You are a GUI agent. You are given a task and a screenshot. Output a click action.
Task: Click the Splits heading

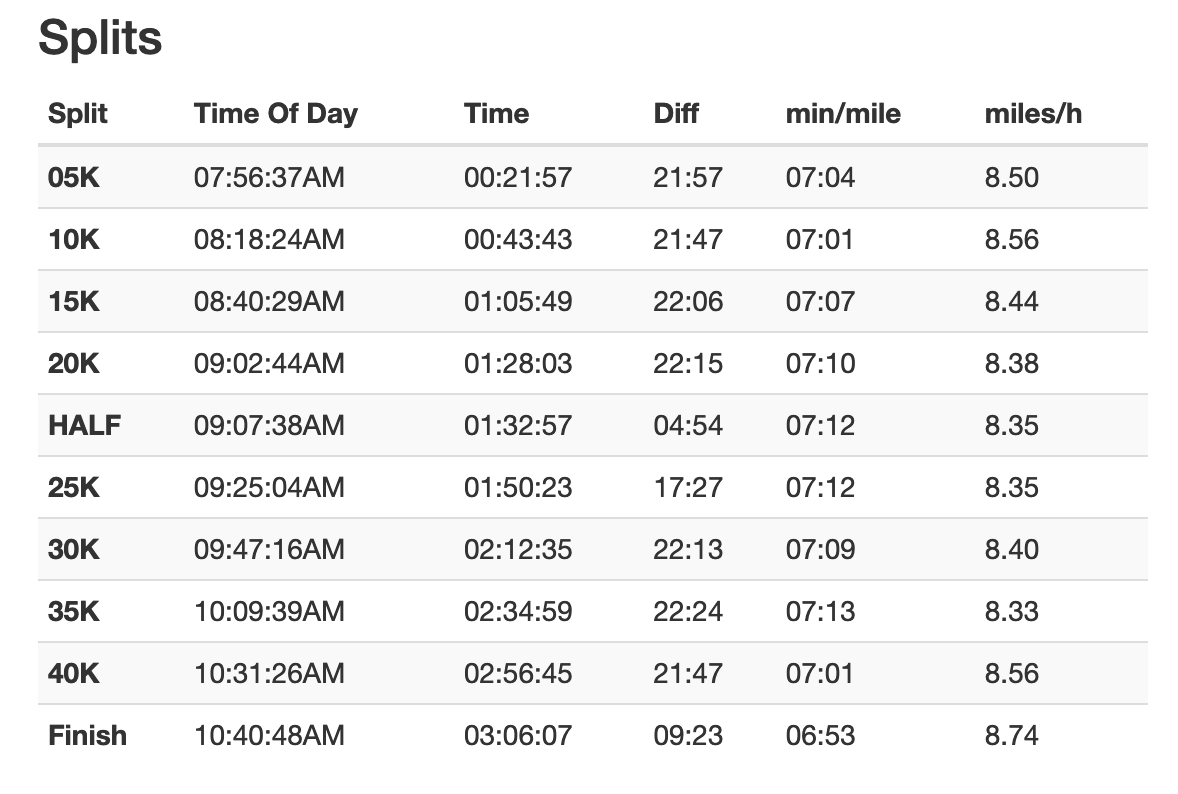[x=100, y=39]
